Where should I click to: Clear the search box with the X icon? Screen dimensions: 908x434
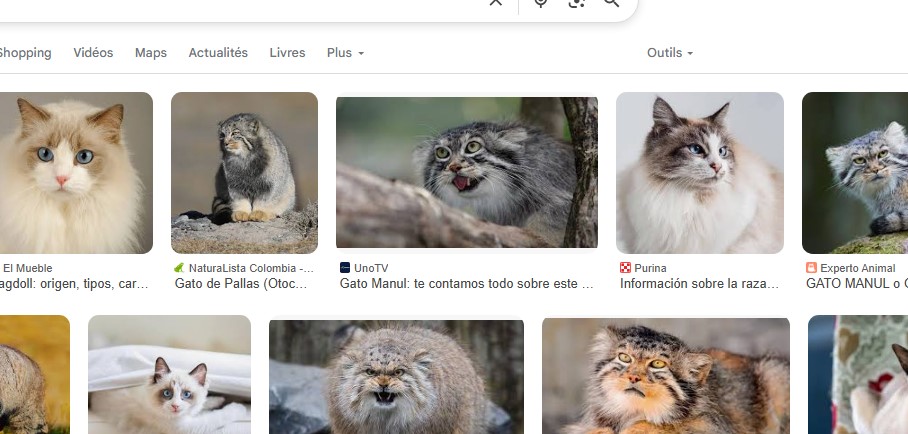coord(496,2)
